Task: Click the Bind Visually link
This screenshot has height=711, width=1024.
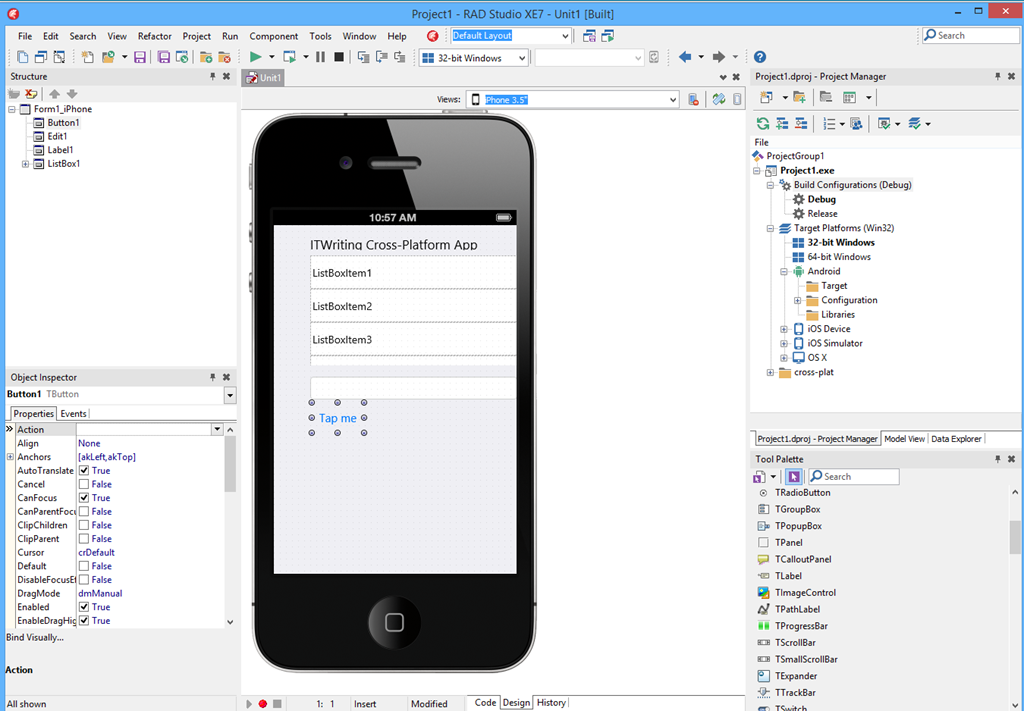Action: (35, 637)
